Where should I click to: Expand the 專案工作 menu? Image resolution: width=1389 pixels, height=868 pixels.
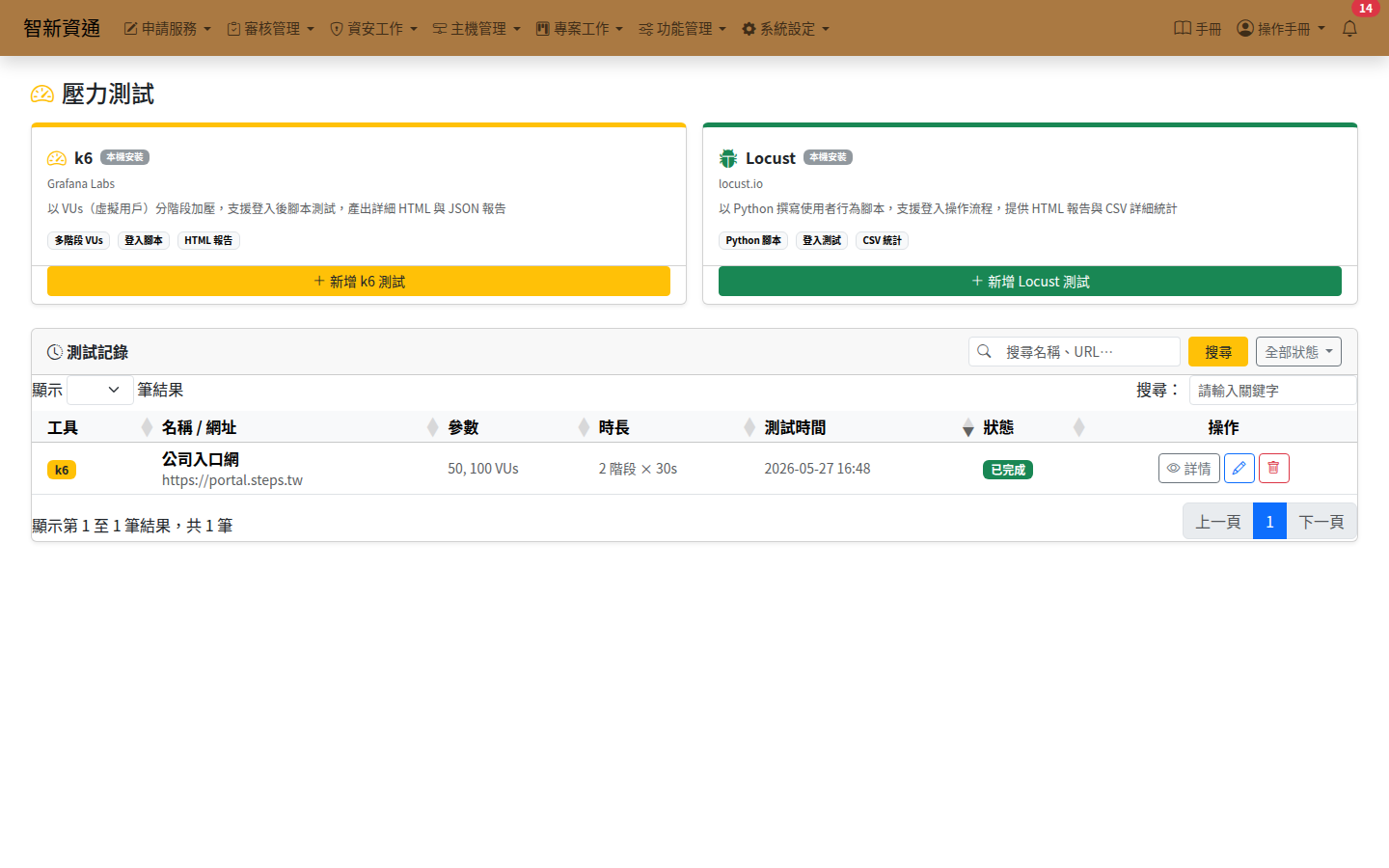coord(580,29)
